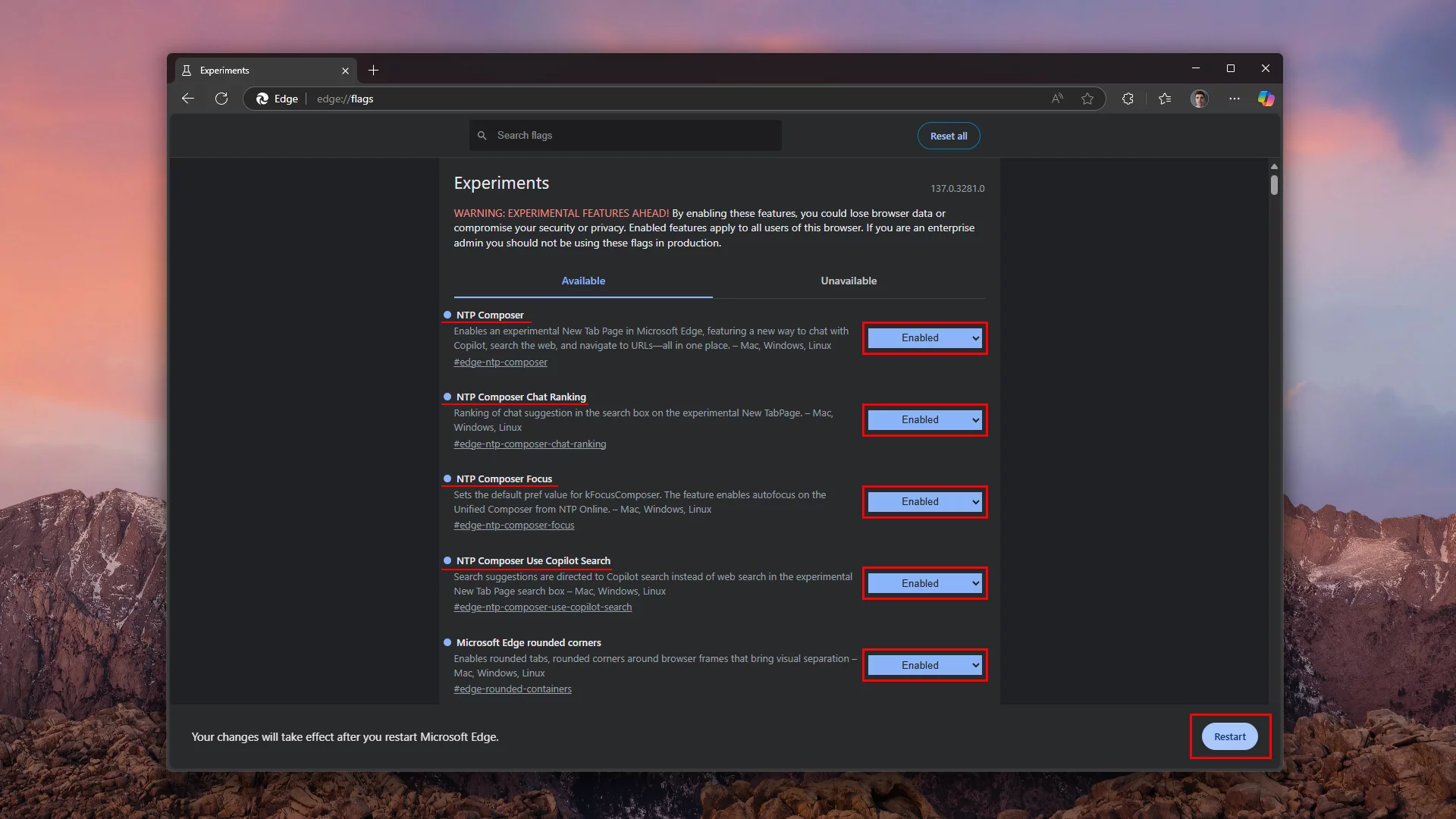Switch to the Available tab
Image resolution: width=1456 pixels, height=819 pixels.
click(x=583, y=281)
